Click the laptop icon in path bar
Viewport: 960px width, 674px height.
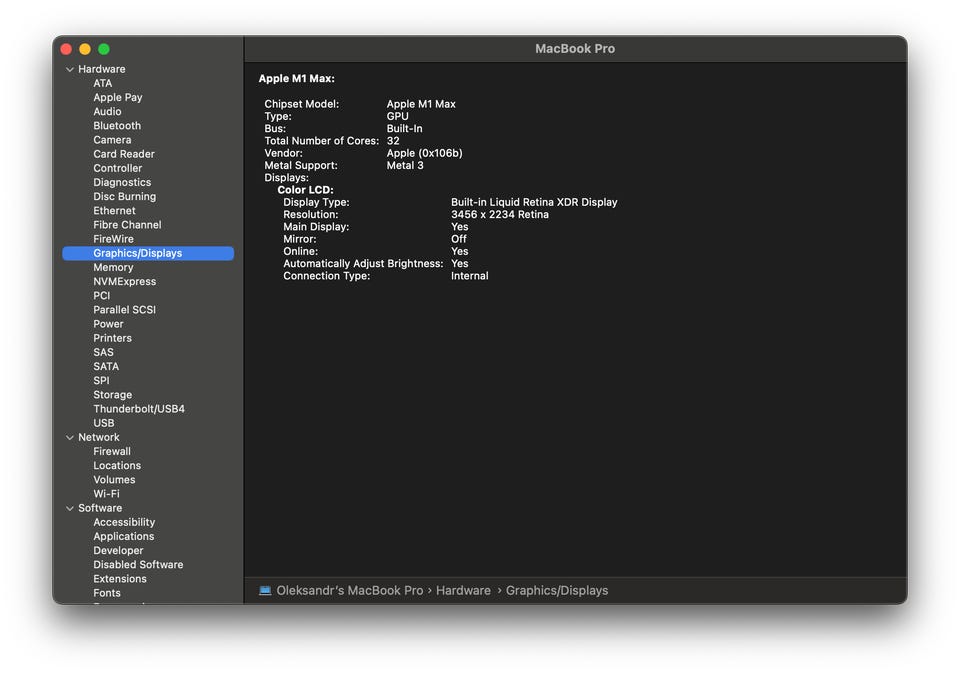pos(265,591)
